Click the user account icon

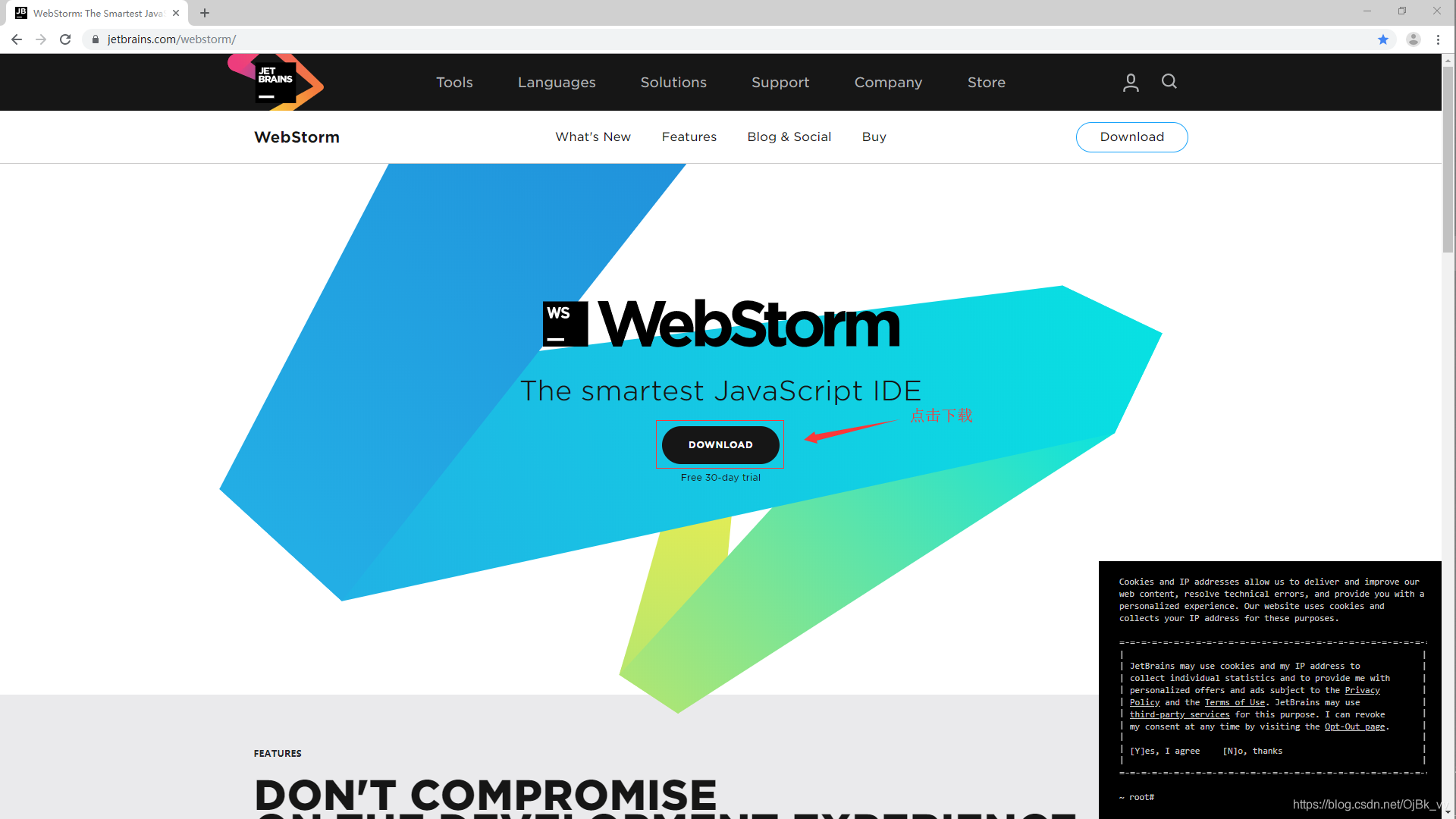point(1131,81)
